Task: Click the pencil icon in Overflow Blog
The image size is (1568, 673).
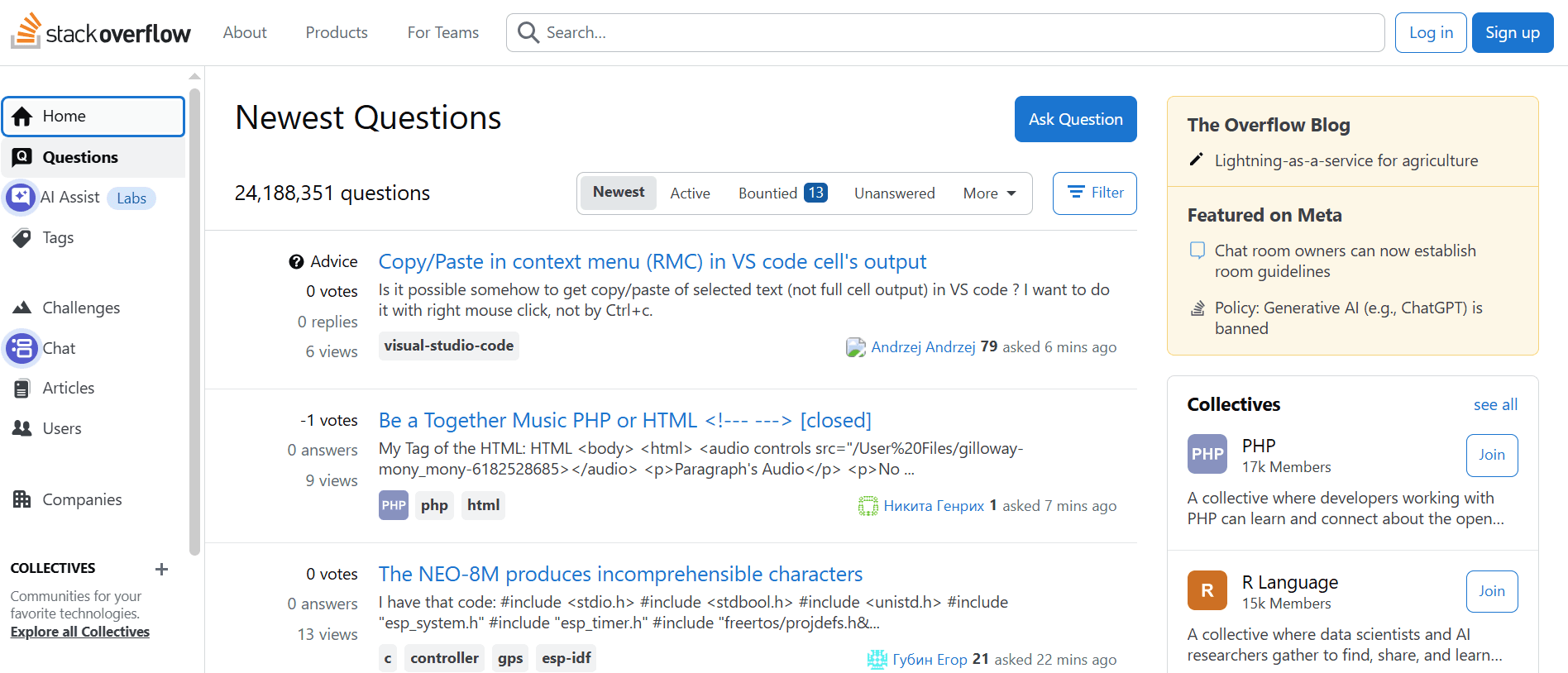Action: [x=1197, y=160]
